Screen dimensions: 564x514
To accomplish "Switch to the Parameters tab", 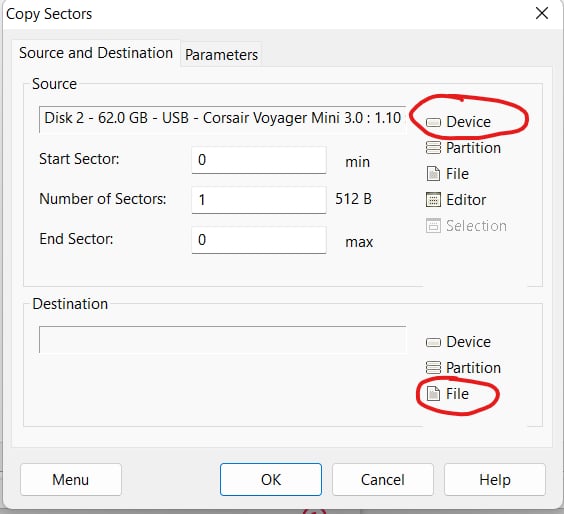I will pyautogui.click(x=221, y=55).
